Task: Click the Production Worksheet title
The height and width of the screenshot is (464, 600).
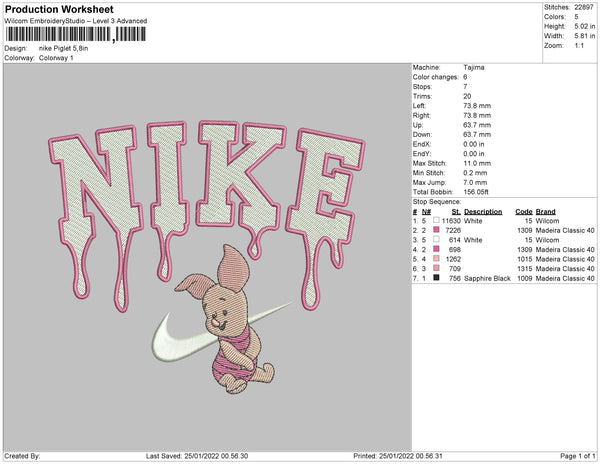Action: tap(59, 9)
